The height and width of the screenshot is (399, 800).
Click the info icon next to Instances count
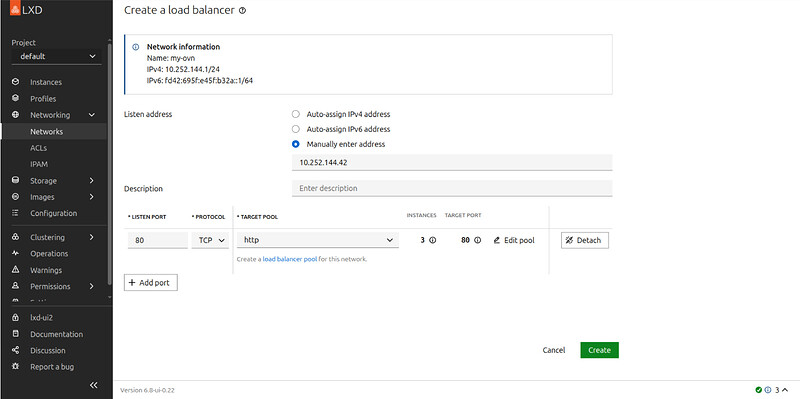[x=433, y=240]
